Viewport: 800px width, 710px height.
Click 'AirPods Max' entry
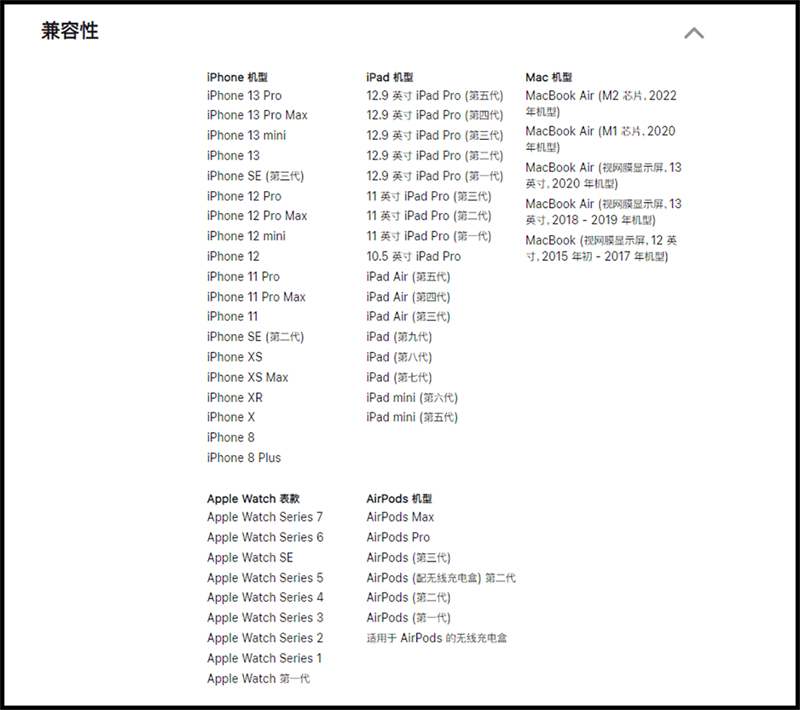(x=400, y=517)
